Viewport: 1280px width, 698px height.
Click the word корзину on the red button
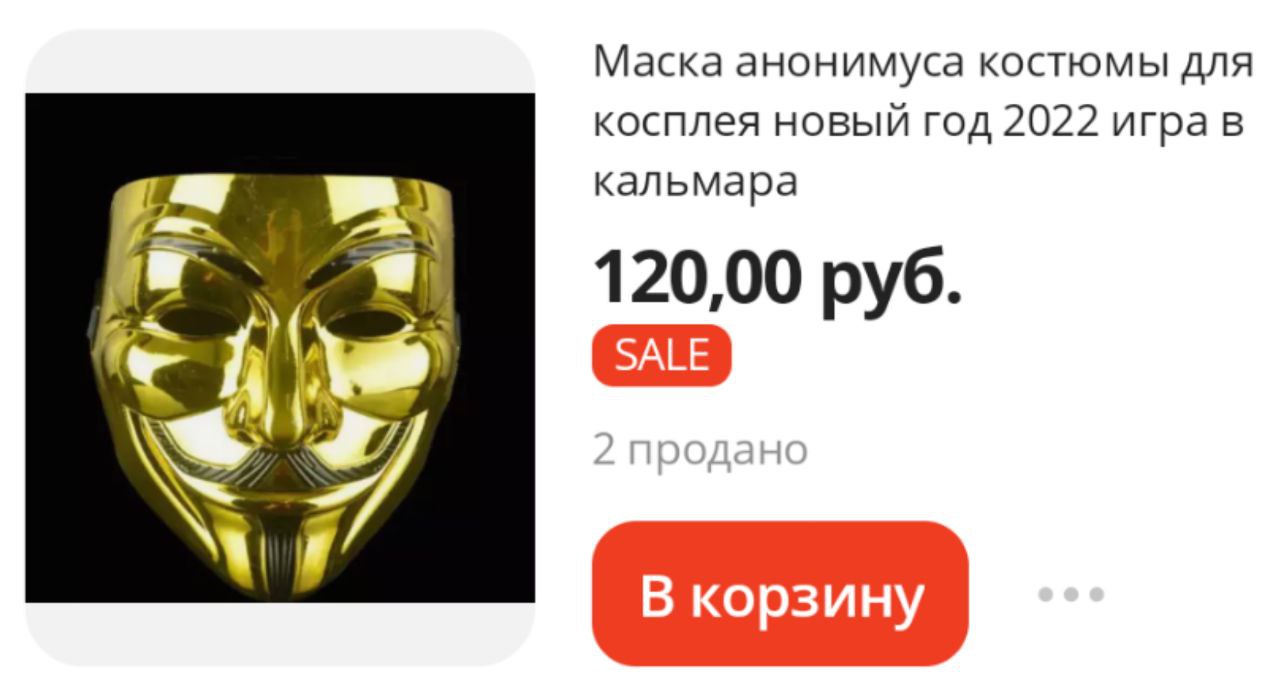(x=808, y=596)
